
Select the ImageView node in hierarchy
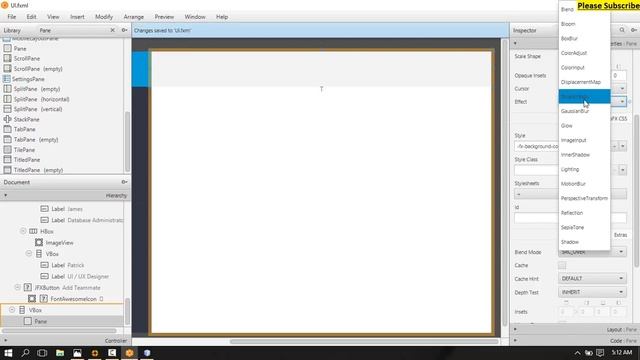60,242
